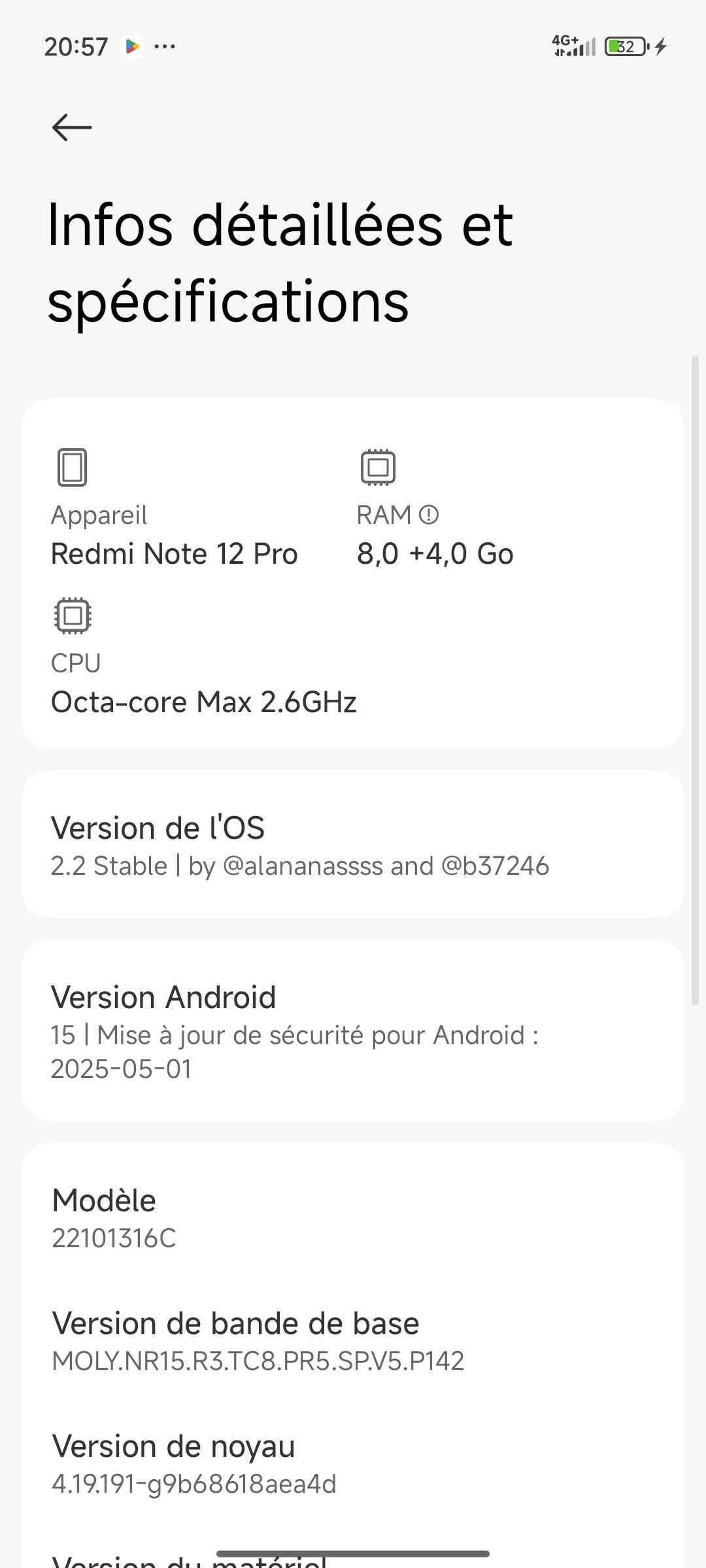Image resolution: width=706 pixels, height=1568 pixels.
Task: Select the Modèle 22101316C row
Action: 353,1218
